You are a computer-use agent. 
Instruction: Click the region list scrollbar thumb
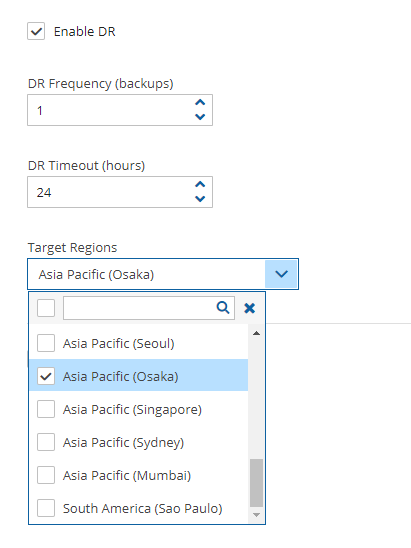[x=256, y=483]
